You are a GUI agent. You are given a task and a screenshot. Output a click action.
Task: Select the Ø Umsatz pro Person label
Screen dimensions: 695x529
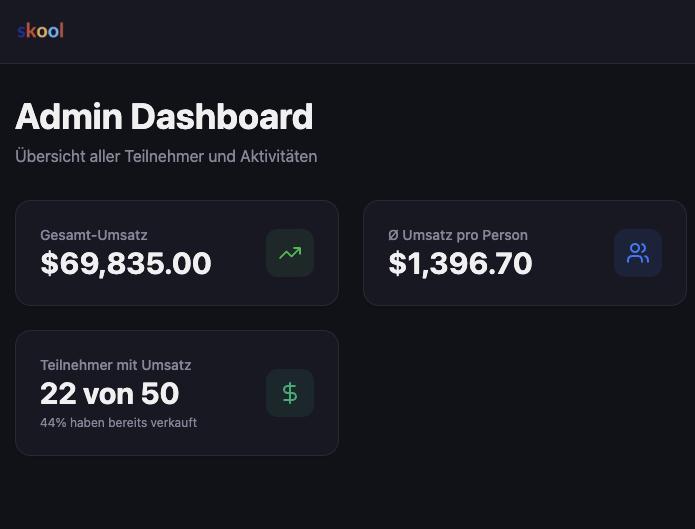click(x=458, y=235)
